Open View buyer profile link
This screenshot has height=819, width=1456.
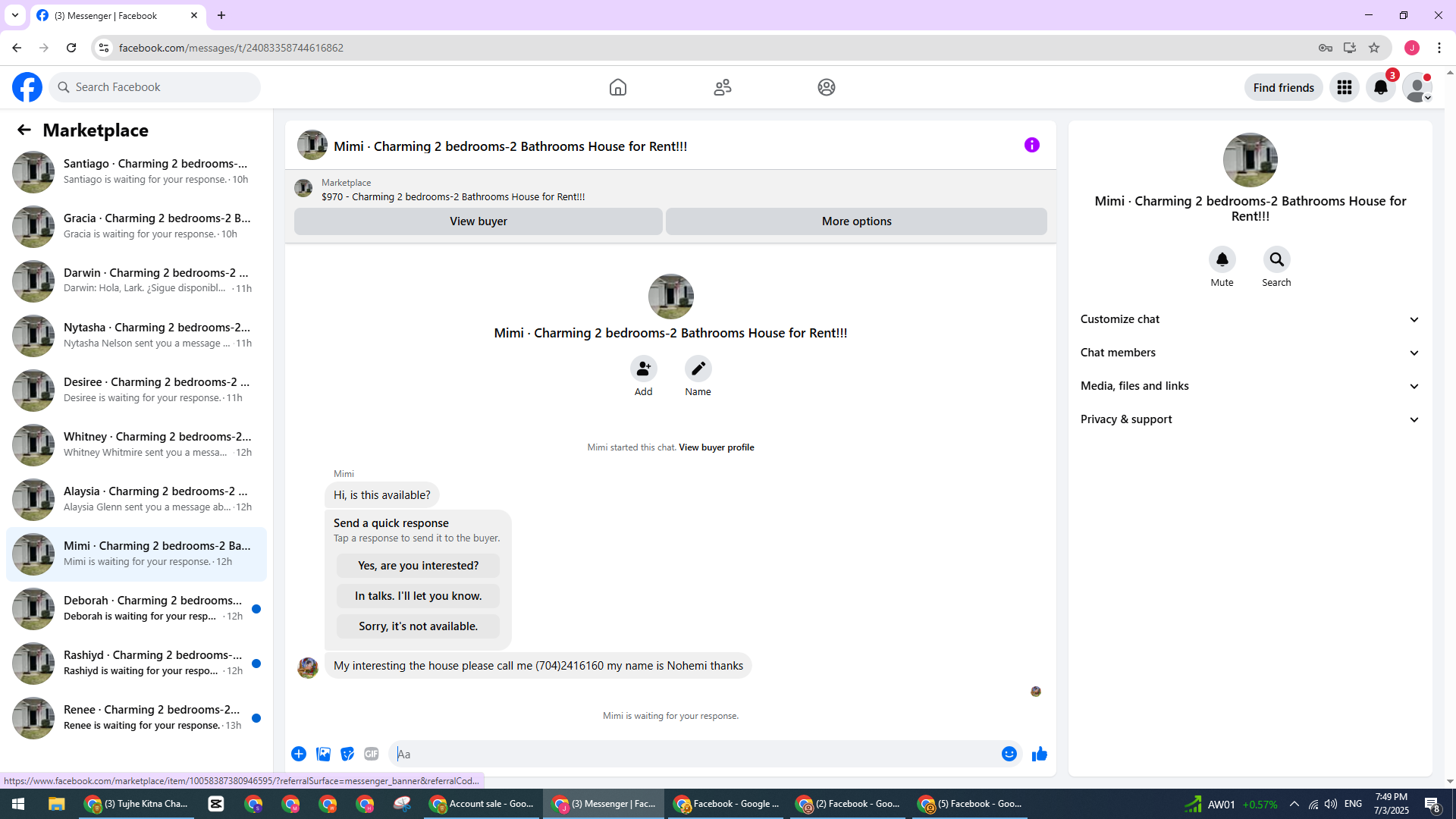coord(716,447)
